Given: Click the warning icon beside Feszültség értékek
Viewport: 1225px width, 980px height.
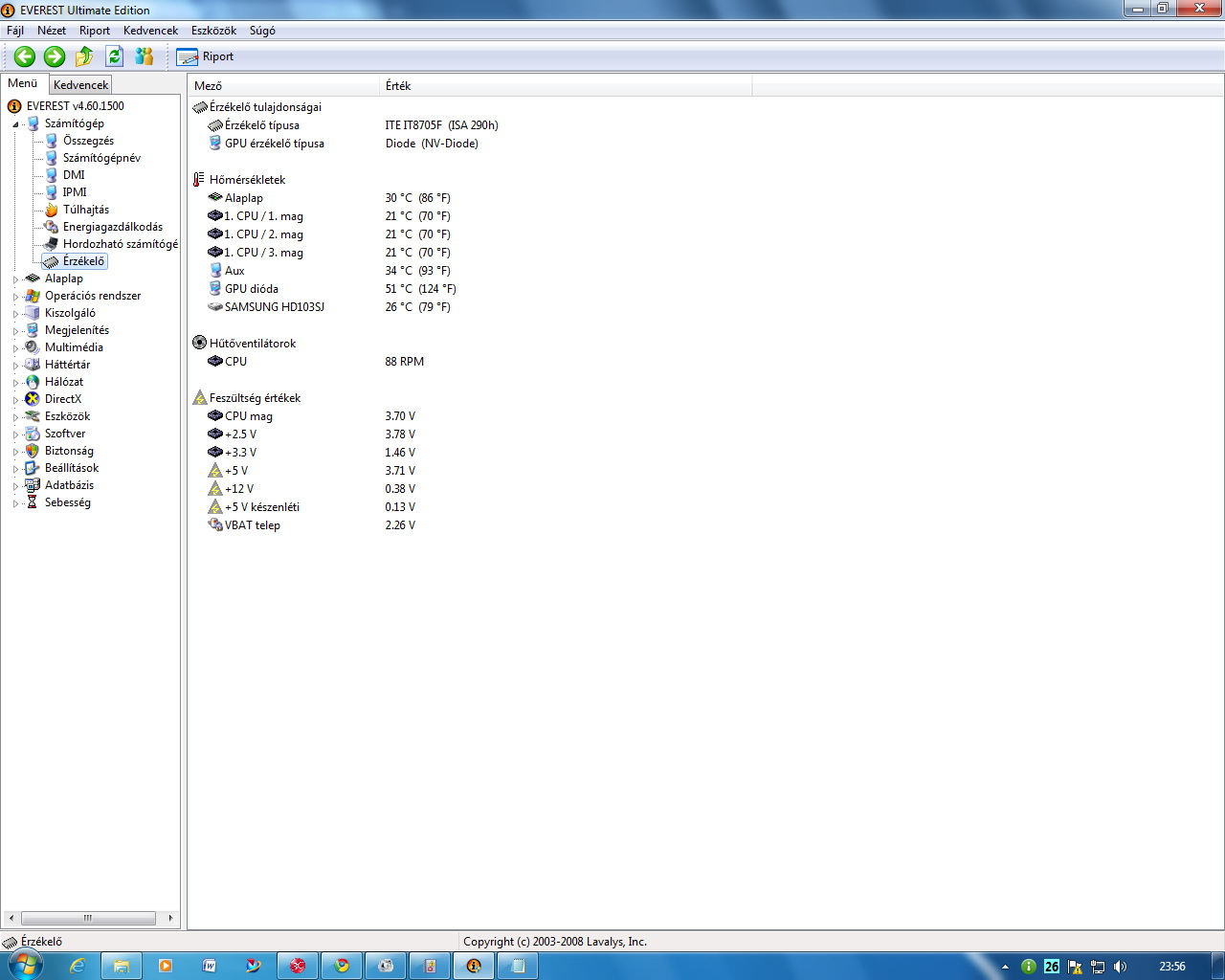Looking at the screenshot, I should point(199,398).
